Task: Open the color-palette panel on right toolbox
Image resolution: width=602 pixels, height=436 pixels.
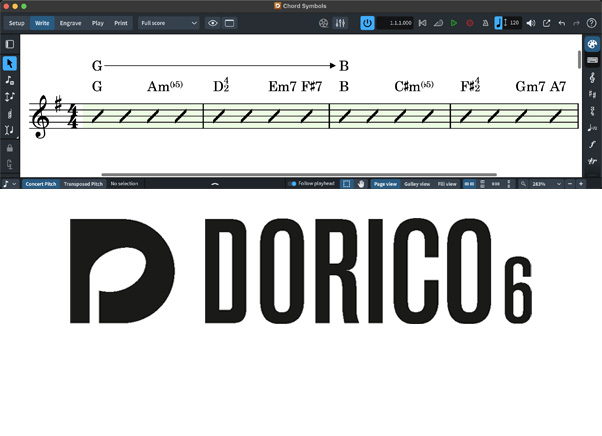Action: coord(592,44)
